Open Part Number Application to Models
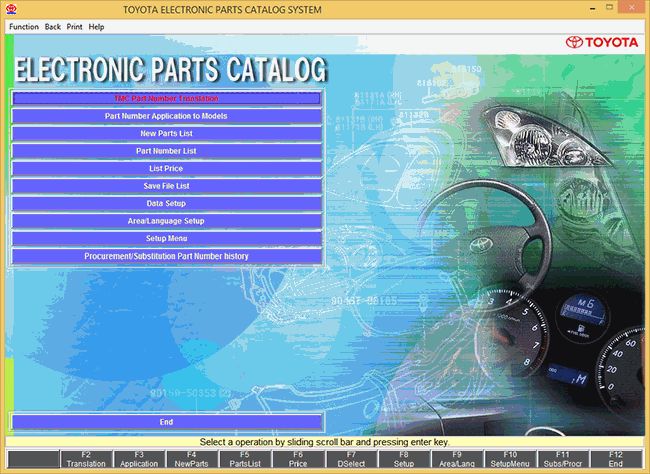The height and width of the screenshot is (474, 650). click(x=166, y=116)
